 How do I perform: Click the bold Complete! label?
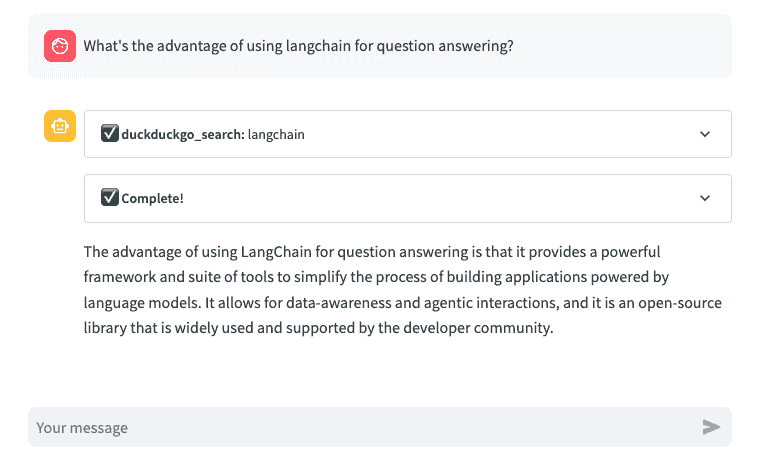coord(152,198)
